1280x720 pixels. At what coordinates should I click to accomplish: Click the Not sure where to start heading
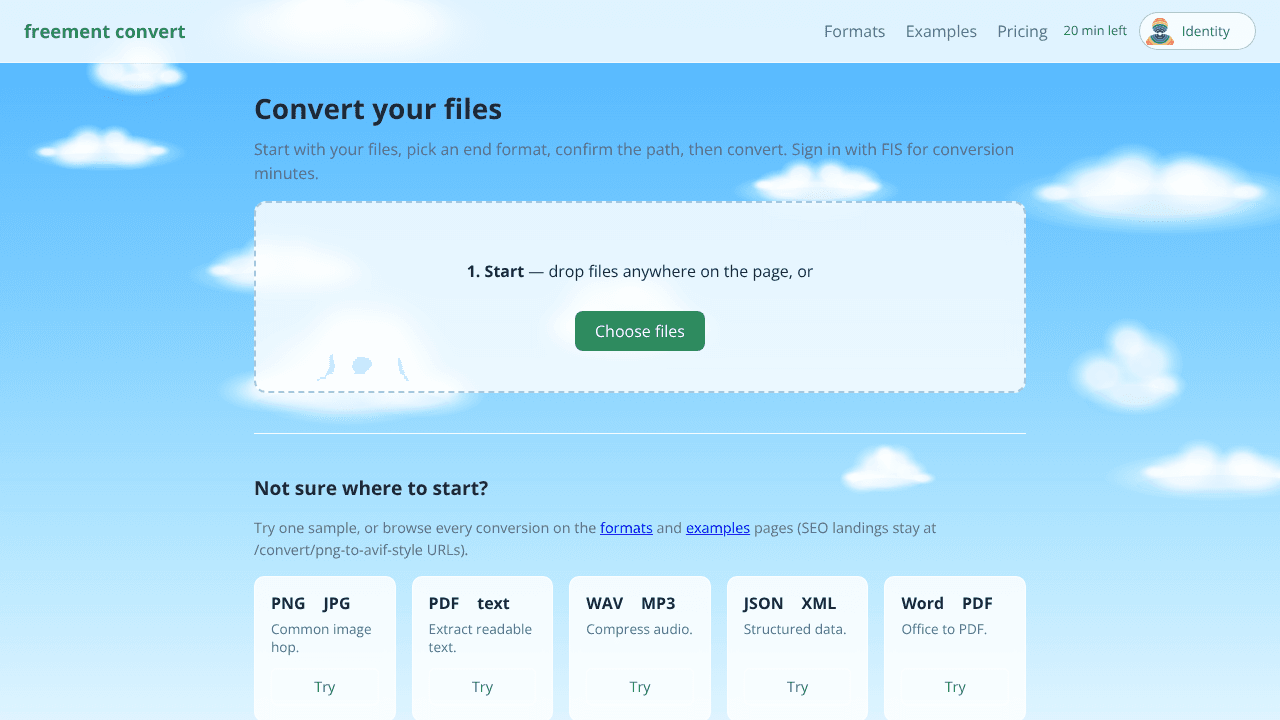[371, 488]
